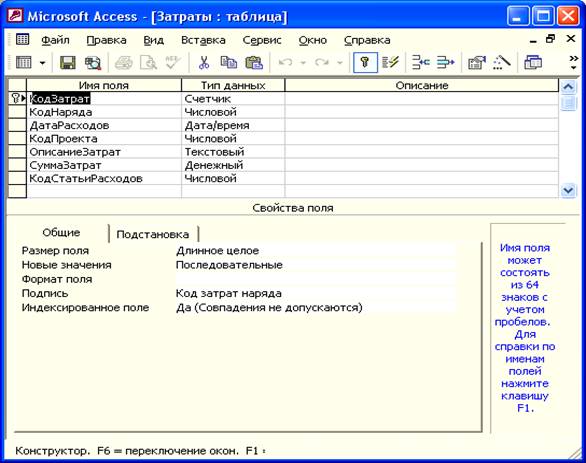The height and width of the screenshot is (463, 586).
Task: Click the Database window toolbar icon
Action: pyautogui.click(x=533, y=63)
